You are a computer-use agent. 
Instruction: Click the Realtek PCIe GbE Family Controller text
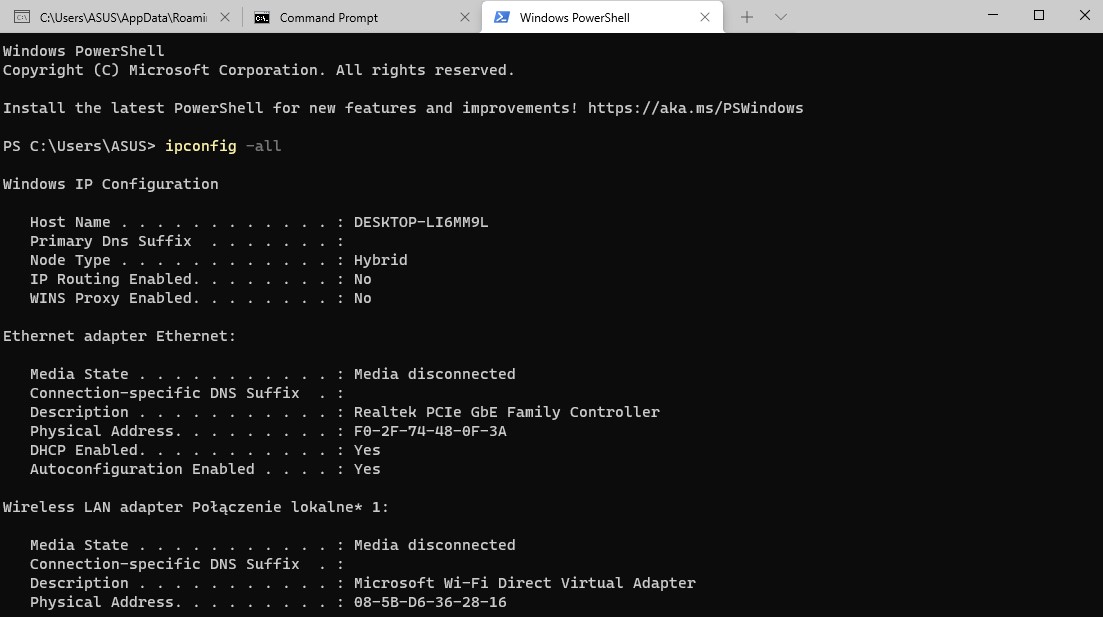[506, 412]
